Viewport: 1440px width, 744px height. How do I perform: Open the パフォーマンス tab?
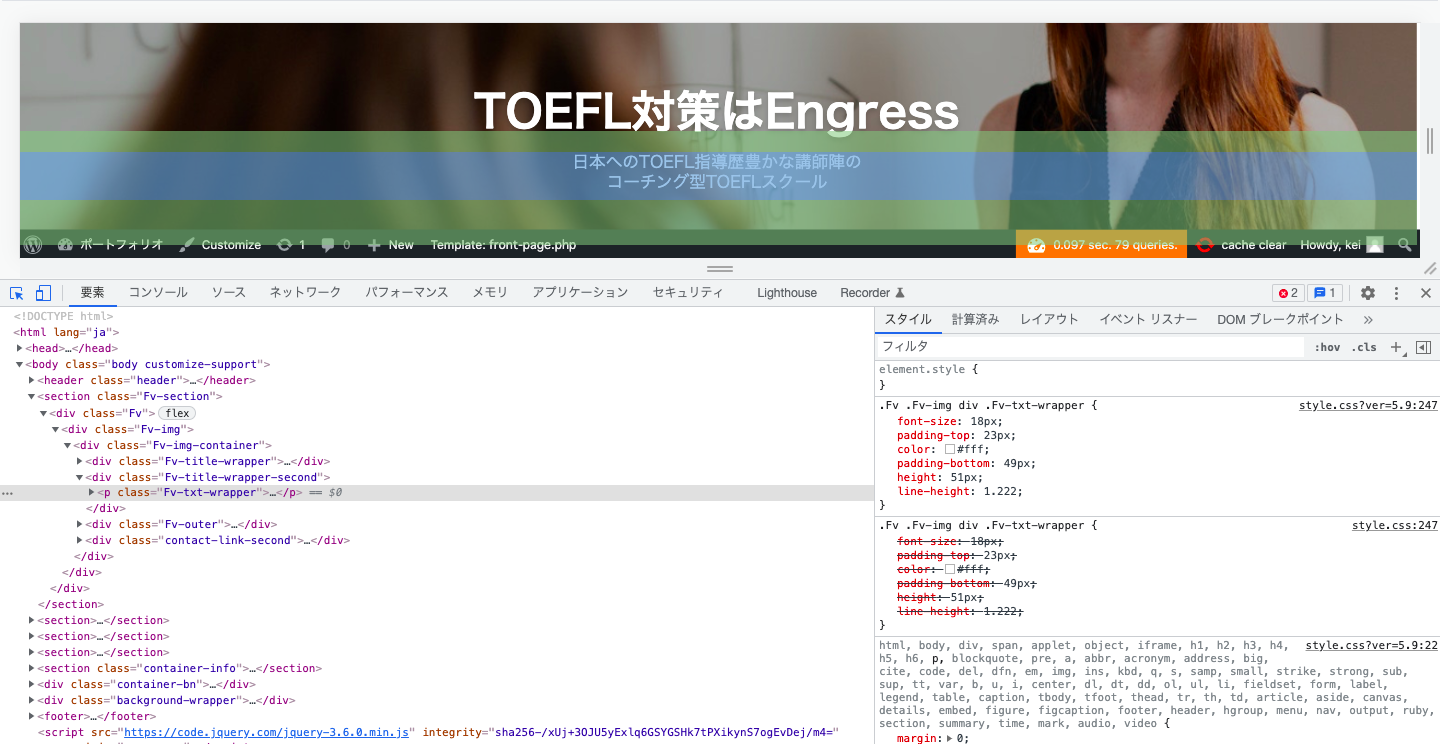point(406,293)
